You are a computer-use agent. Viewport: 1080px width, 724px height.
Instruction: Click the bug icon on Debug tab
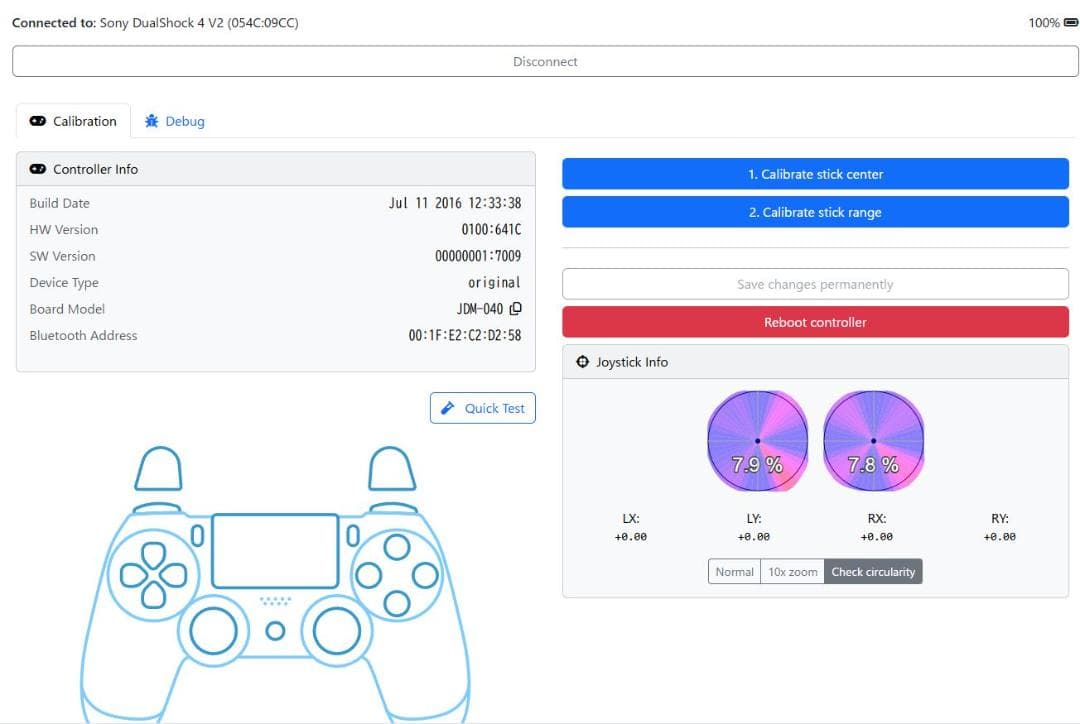[151, 121]
